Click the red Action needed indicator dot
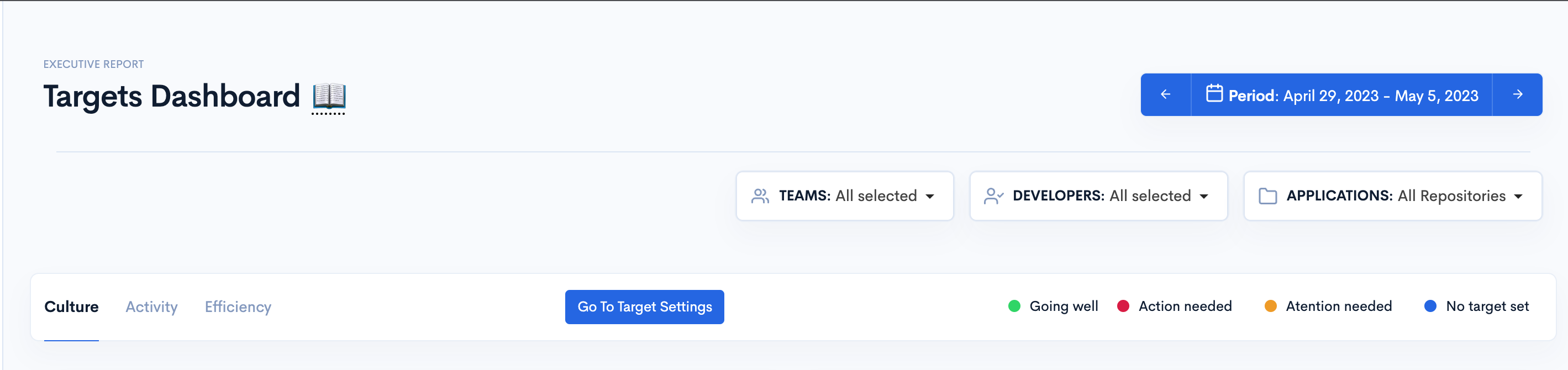The image size is (1568, 370). (1123, 306)
